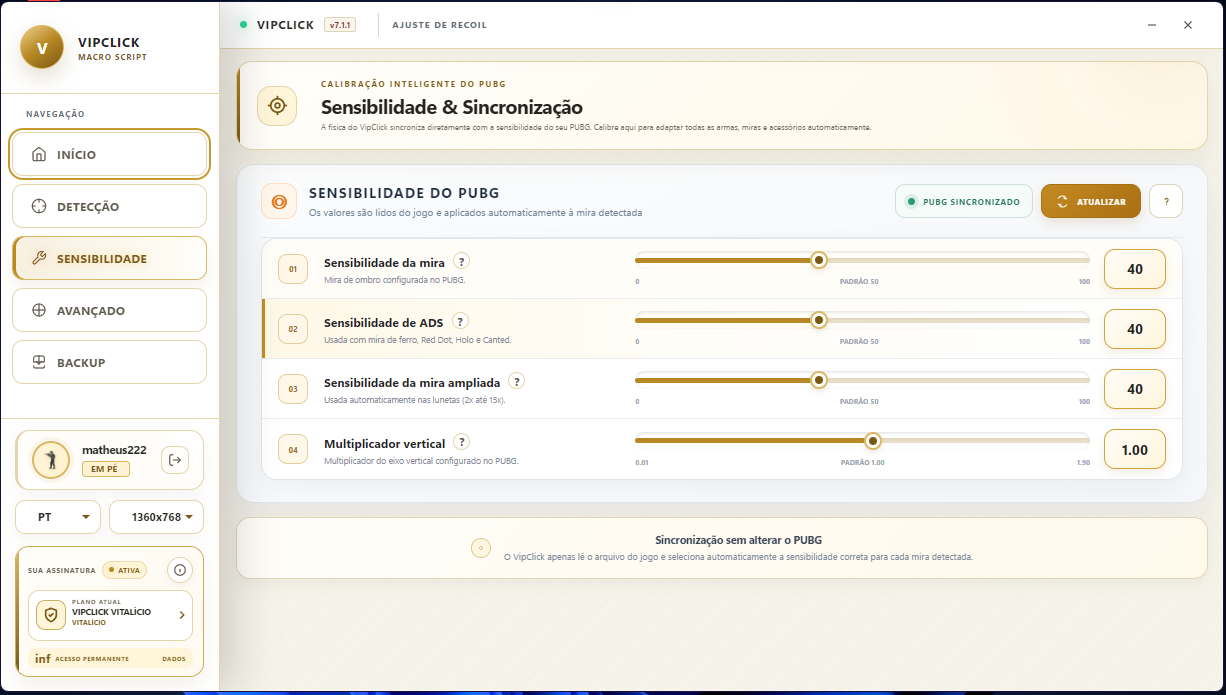Click the Sensibilidade da mira value field 40
1226x695 pixels.
[1135, 269]
